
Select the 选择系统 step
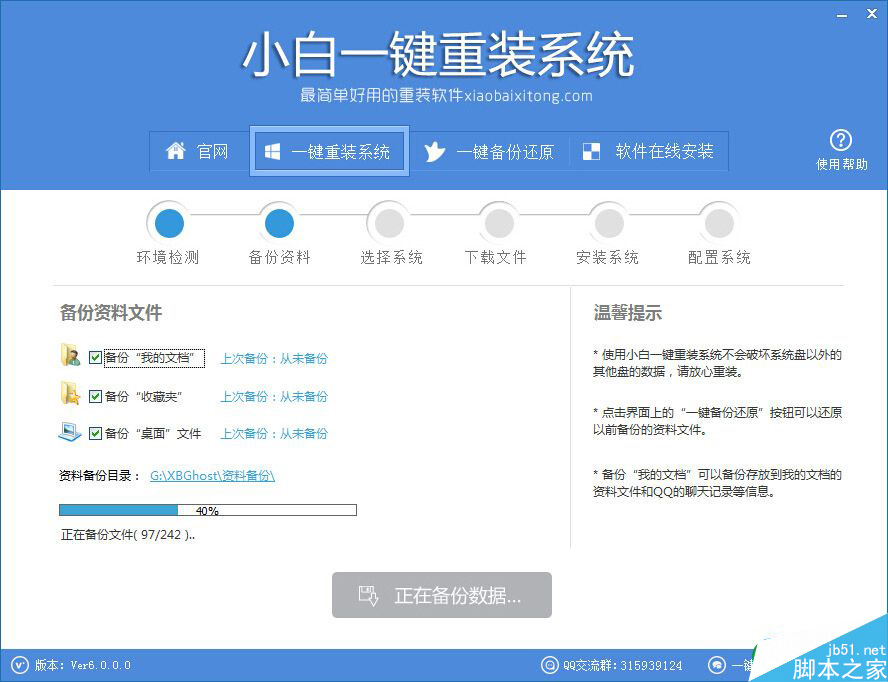coord(388,222)
